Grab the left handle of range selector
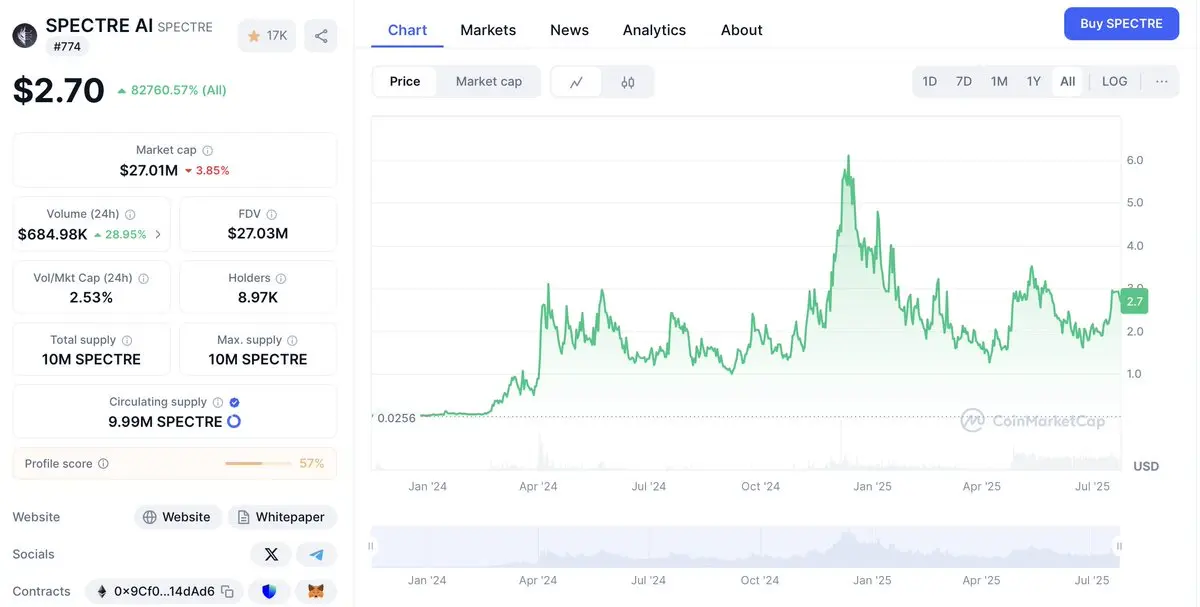 coord(371,546)
